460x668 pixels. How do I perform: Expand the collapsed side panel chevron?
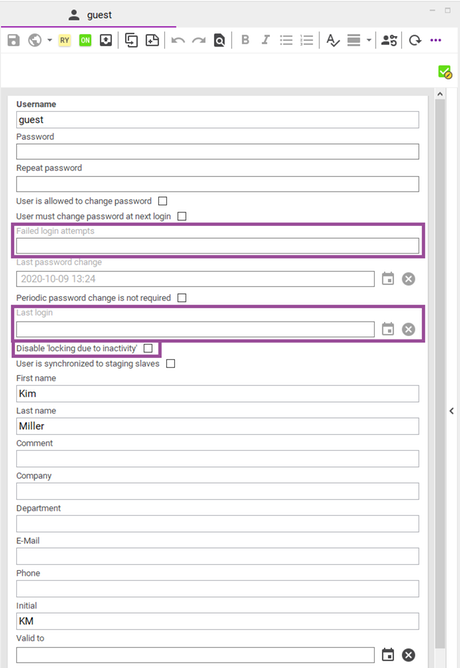(x=451, y=411)
